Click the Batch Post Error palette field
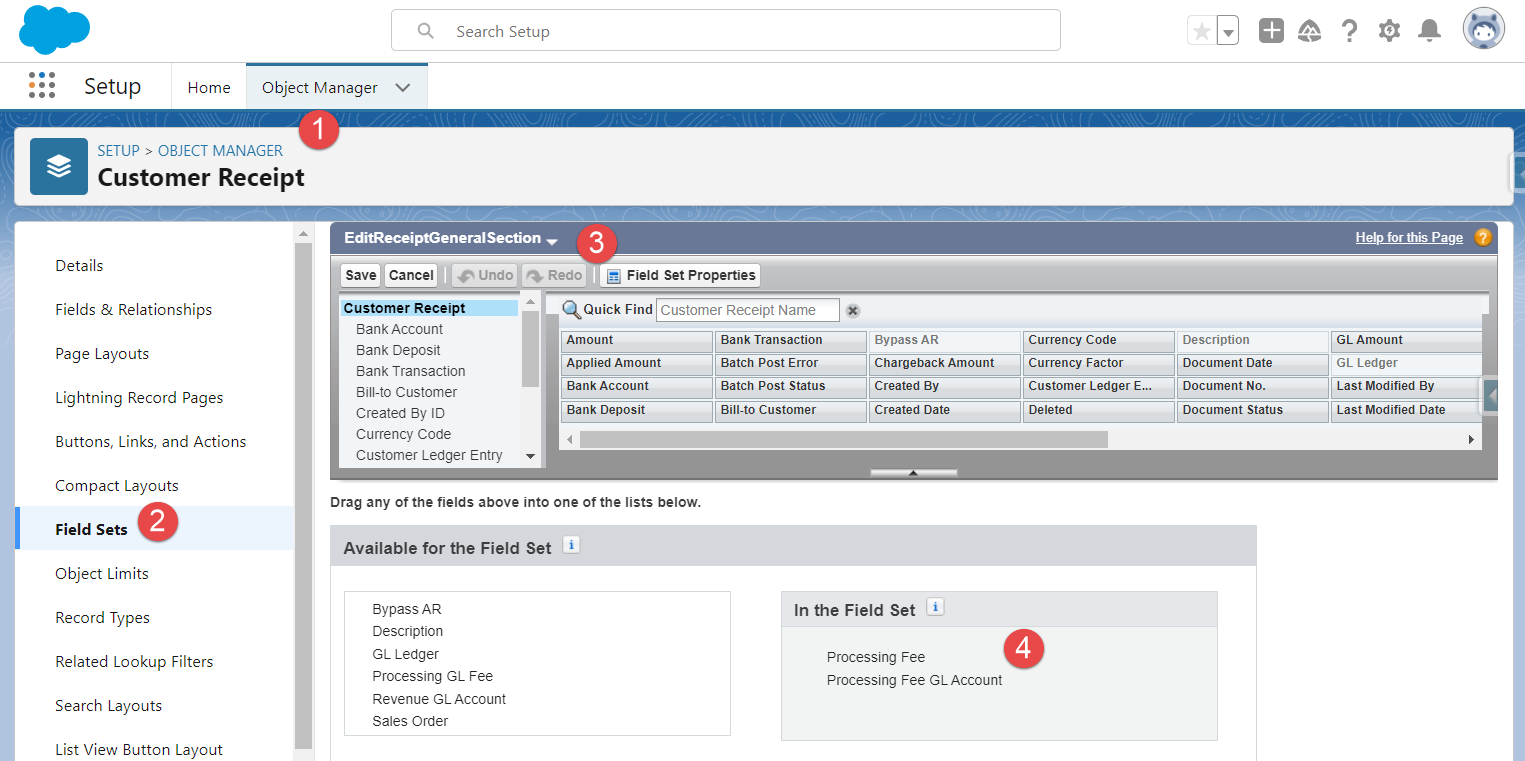 [x=791, y=363]
